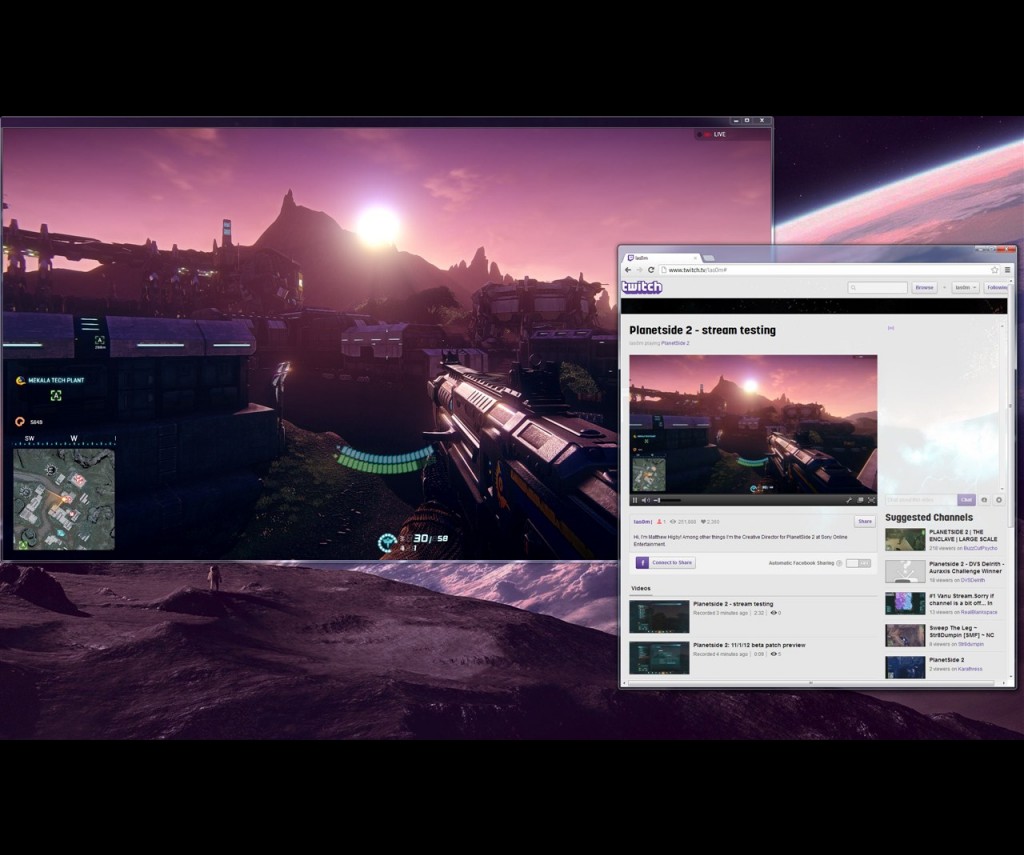Pause the Twitch stream player
The width and height of the screenshot is (1024, 855).
pyautogui.click(x=635, y=500)
